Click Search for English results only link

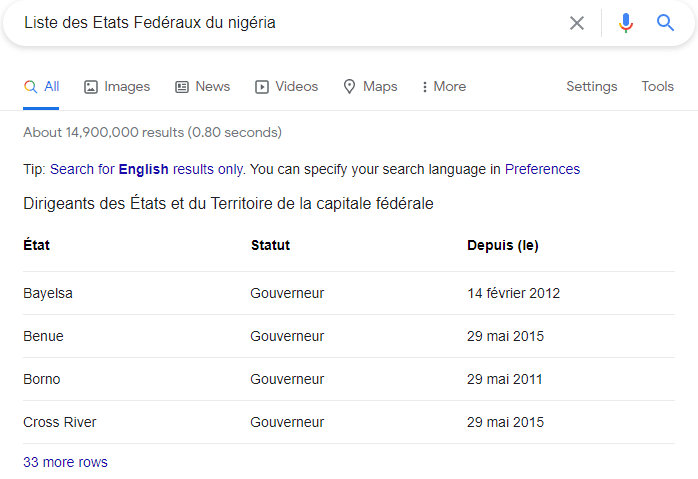tap(147, 169)
